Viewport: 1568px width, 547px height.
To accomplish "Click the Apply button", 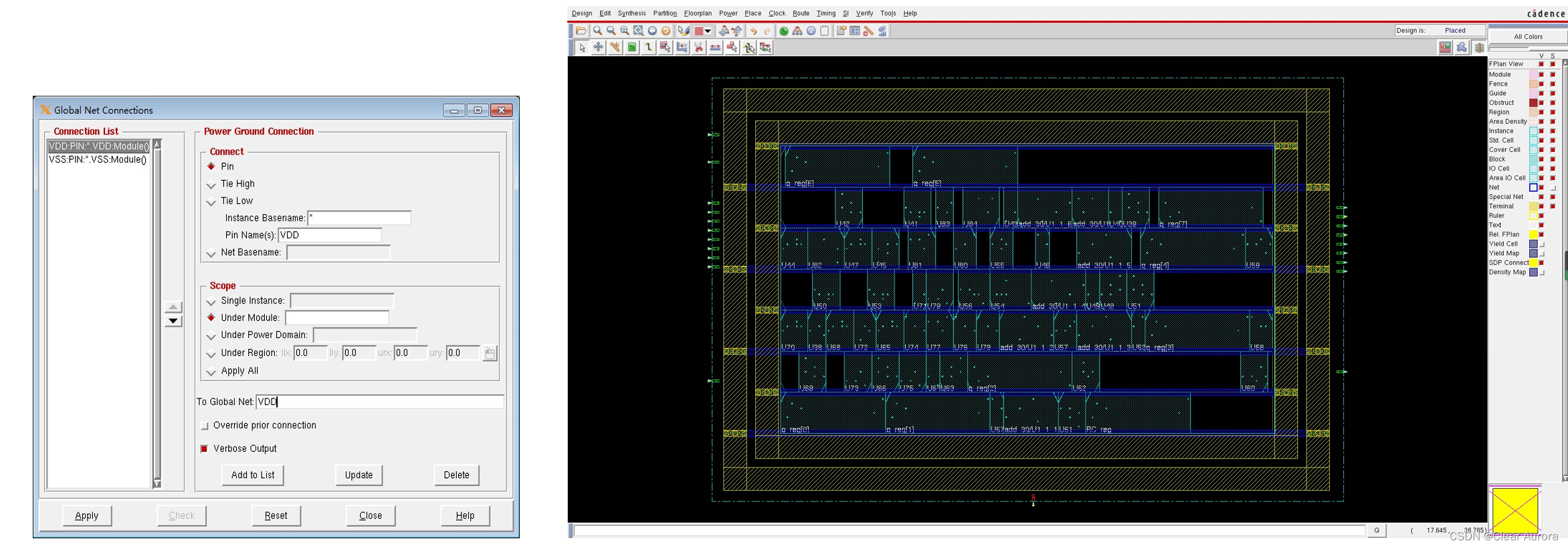I will 87,516.
